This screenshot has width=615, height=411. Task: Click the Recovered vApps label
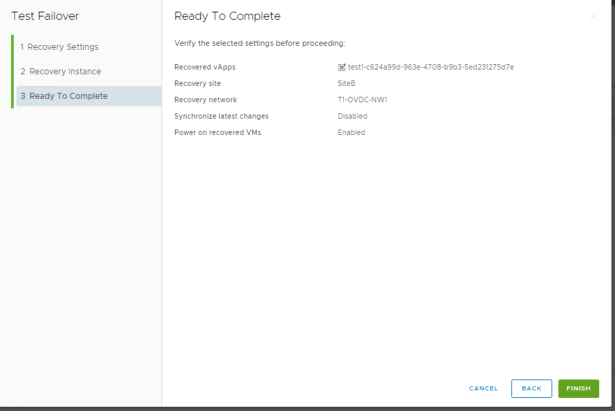205,67
